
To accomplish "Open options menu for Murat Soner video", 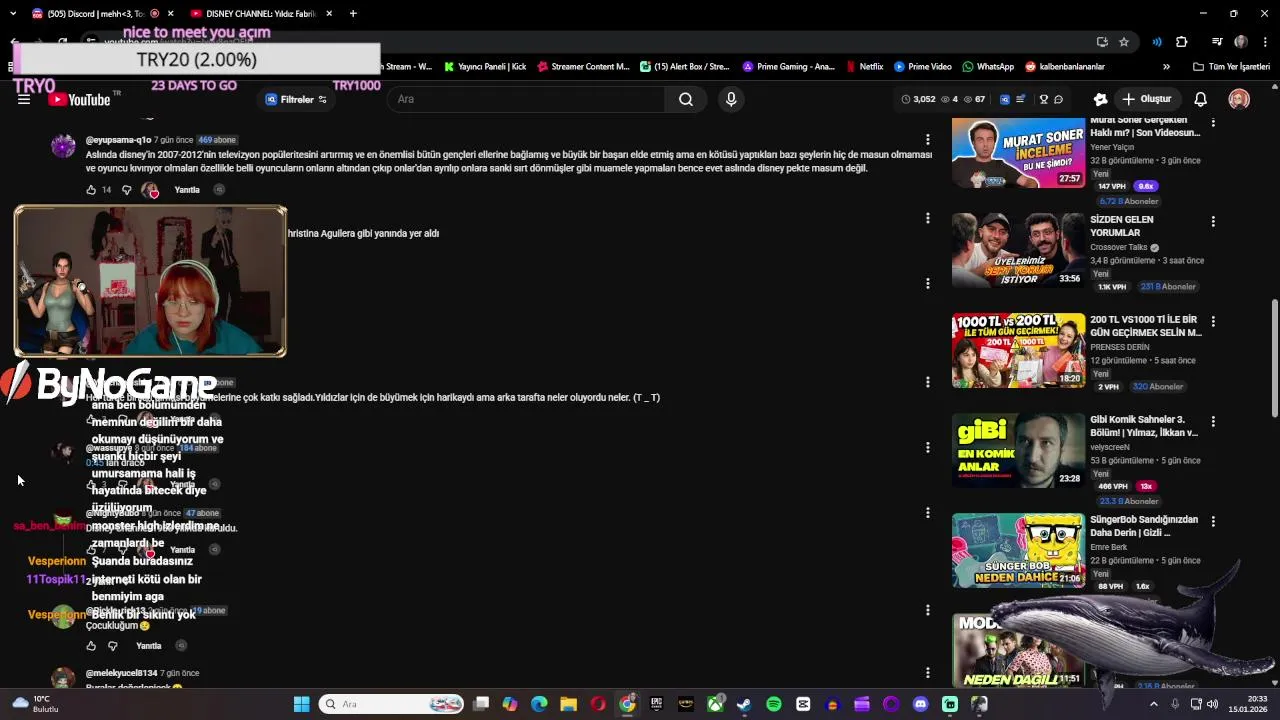I will pyautogui.click(x=1213, y=123).
